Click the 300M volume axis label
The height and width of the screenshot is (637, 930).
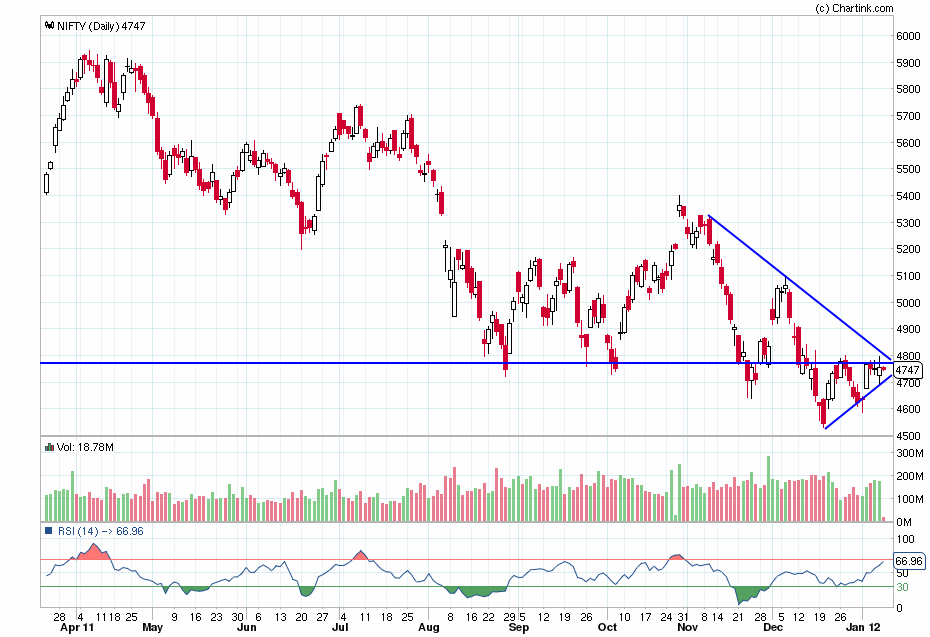tap(908, 454)
